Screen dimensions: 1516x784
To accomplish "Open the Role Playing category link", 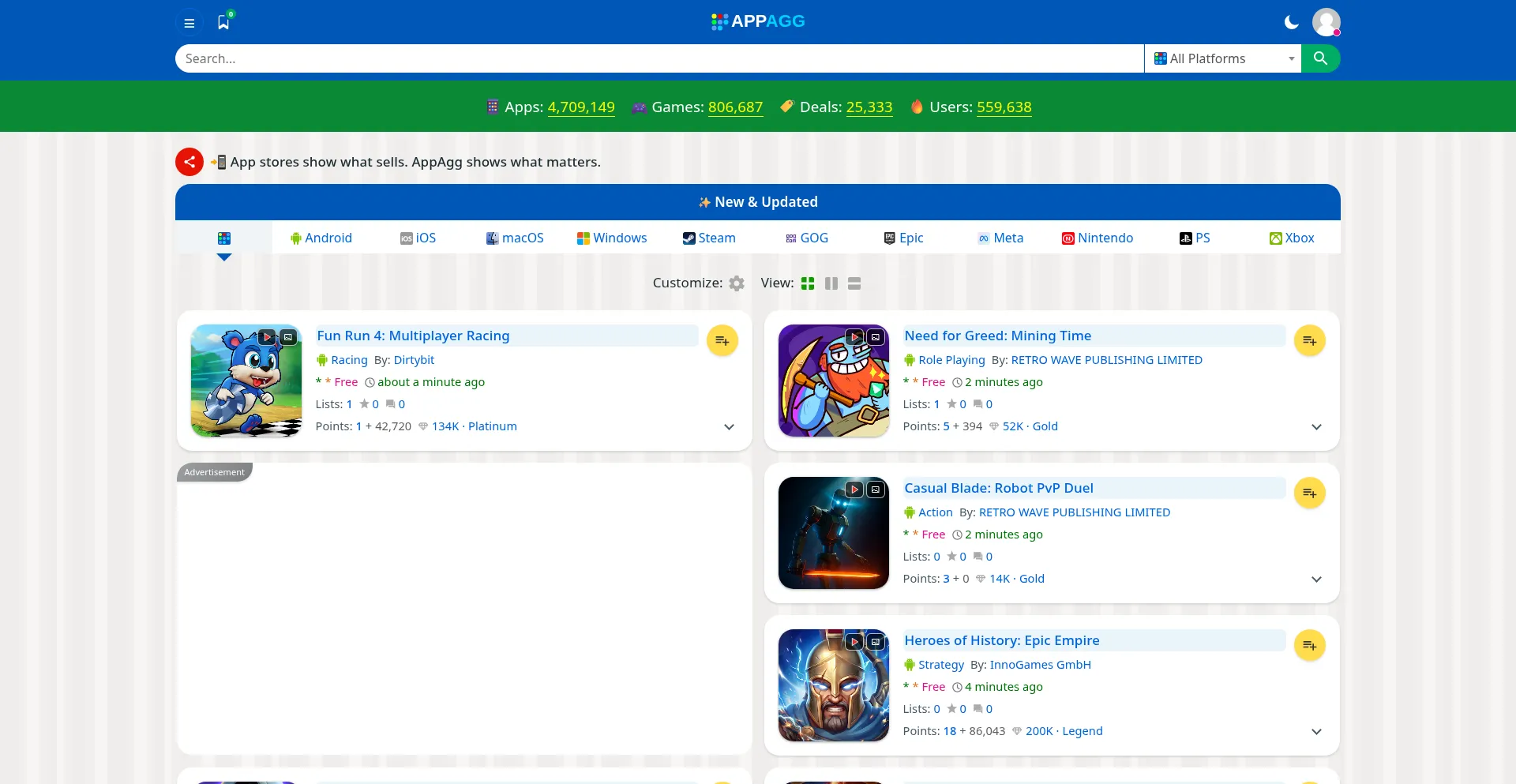I will [x=951, y=360].
